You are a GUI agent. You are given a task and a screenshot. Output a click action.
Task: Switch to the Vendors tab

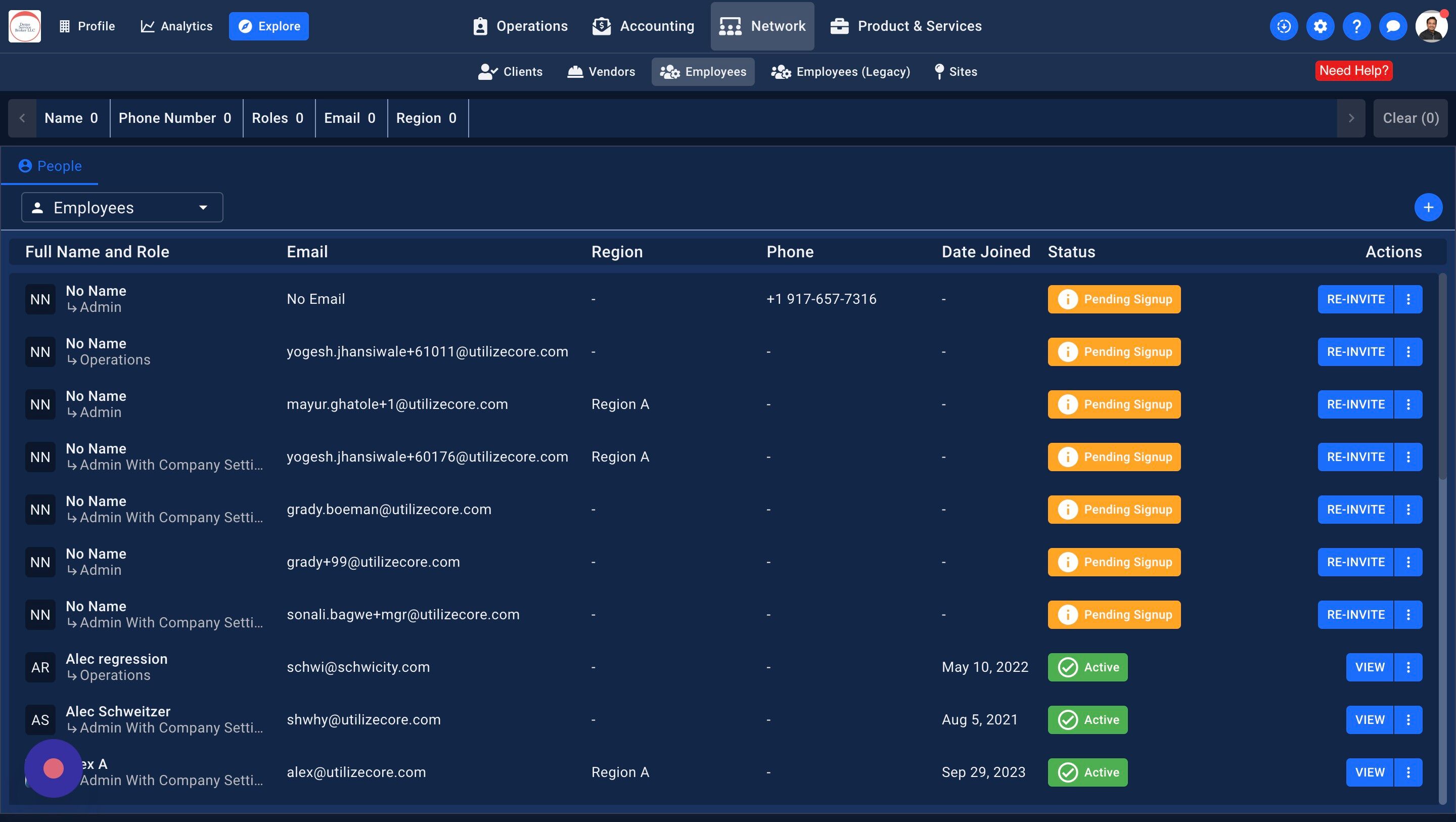point(602,72)
